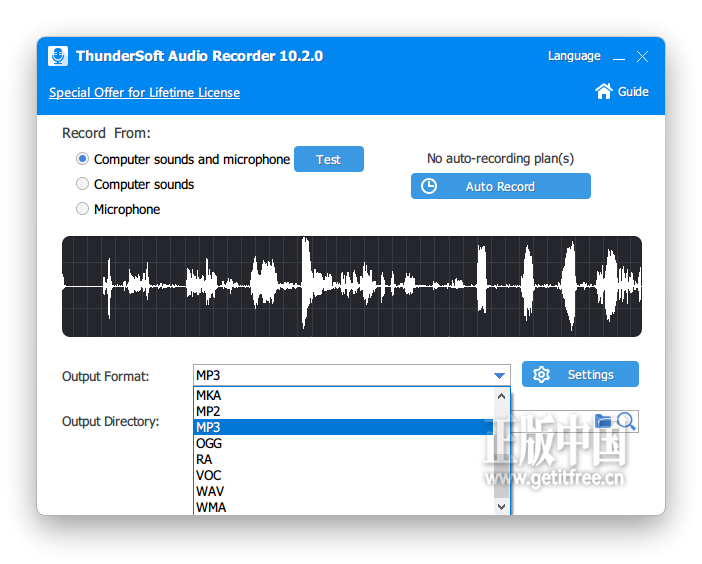Choose MP2 from the format list
Screen dimensions: 702x564
pyautogui.click(x=343, y=411)
